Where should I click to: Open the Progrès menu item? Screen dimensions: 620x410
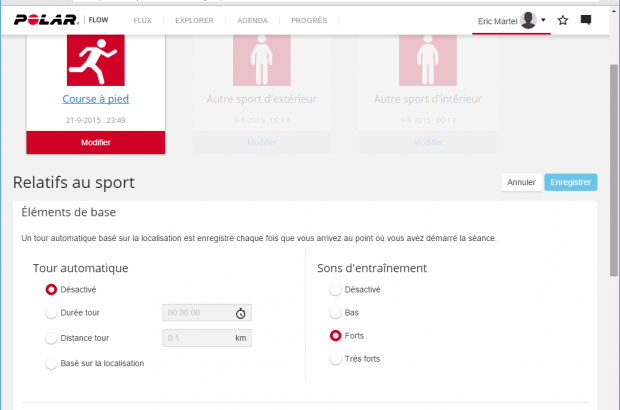pos(308,20)
